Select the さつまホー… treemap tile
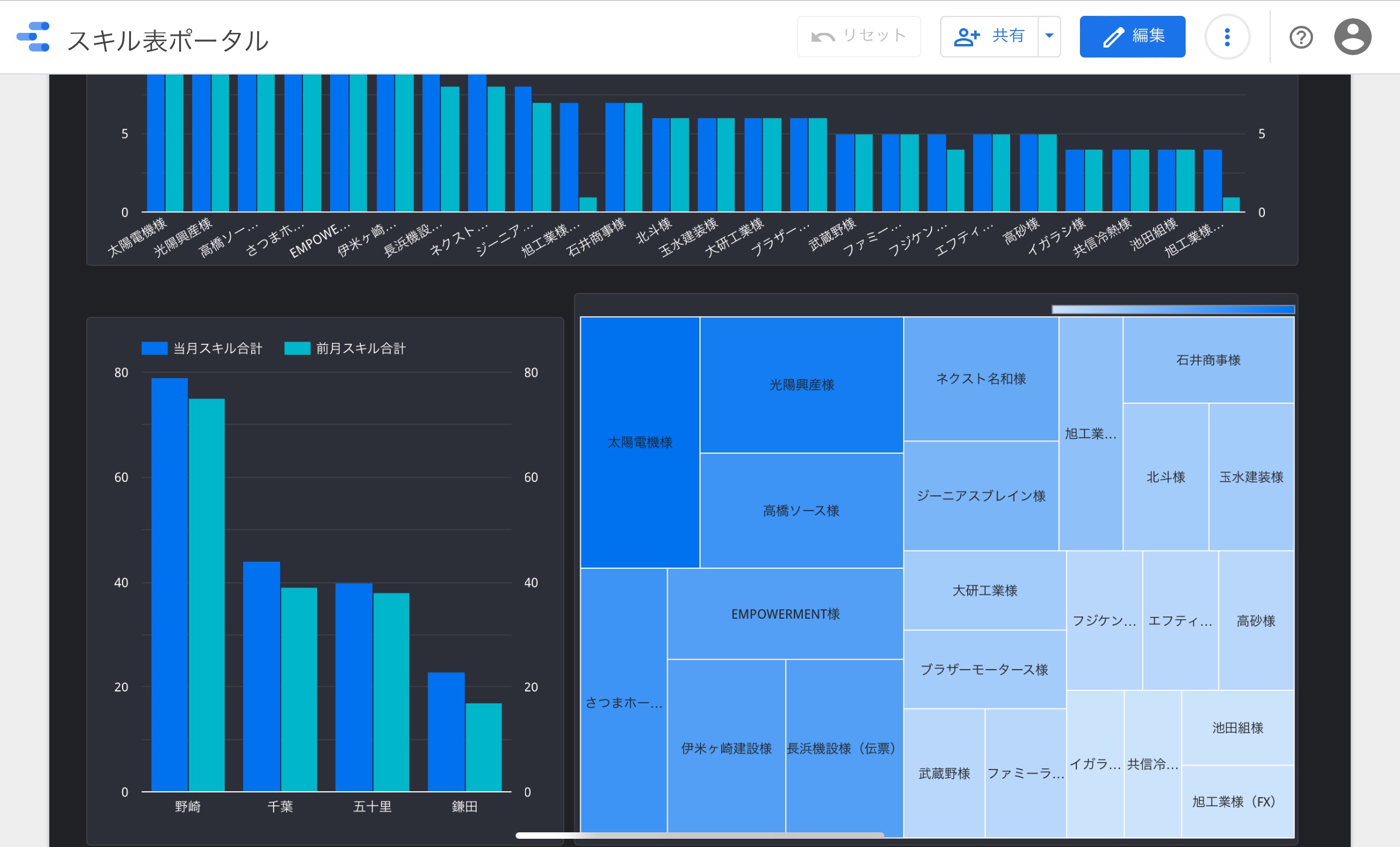1400x847 pixels. (x=624, y=702)
